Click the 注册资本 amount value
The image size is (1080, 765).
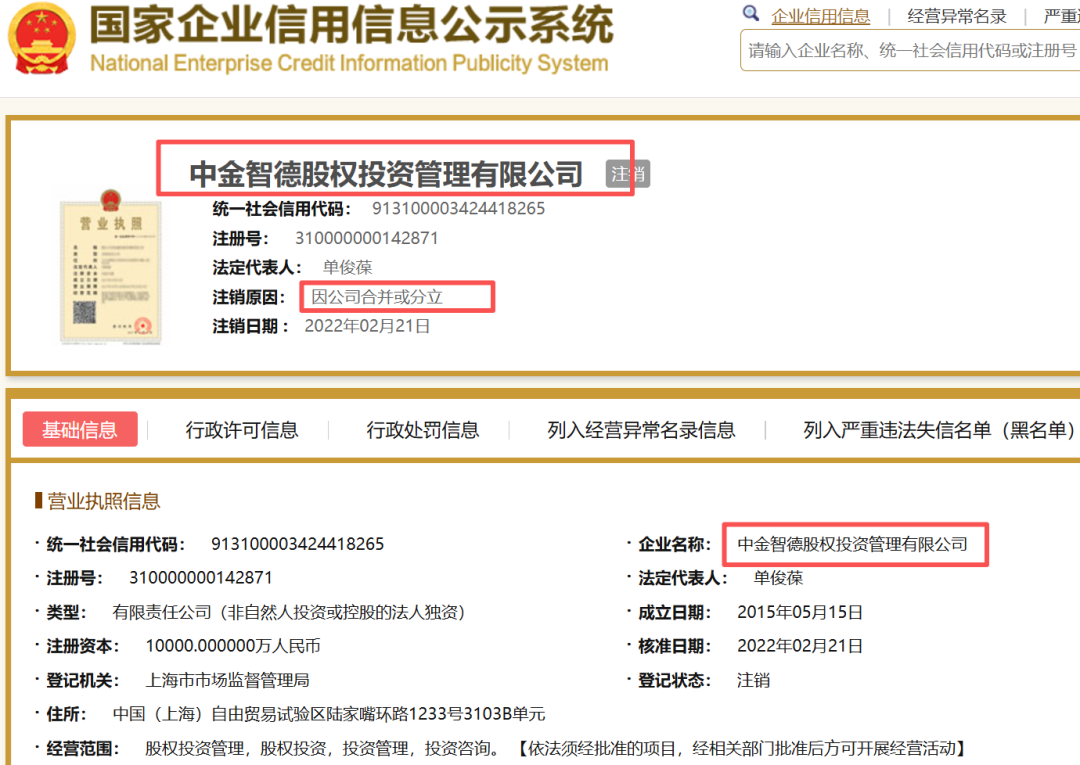233,646
